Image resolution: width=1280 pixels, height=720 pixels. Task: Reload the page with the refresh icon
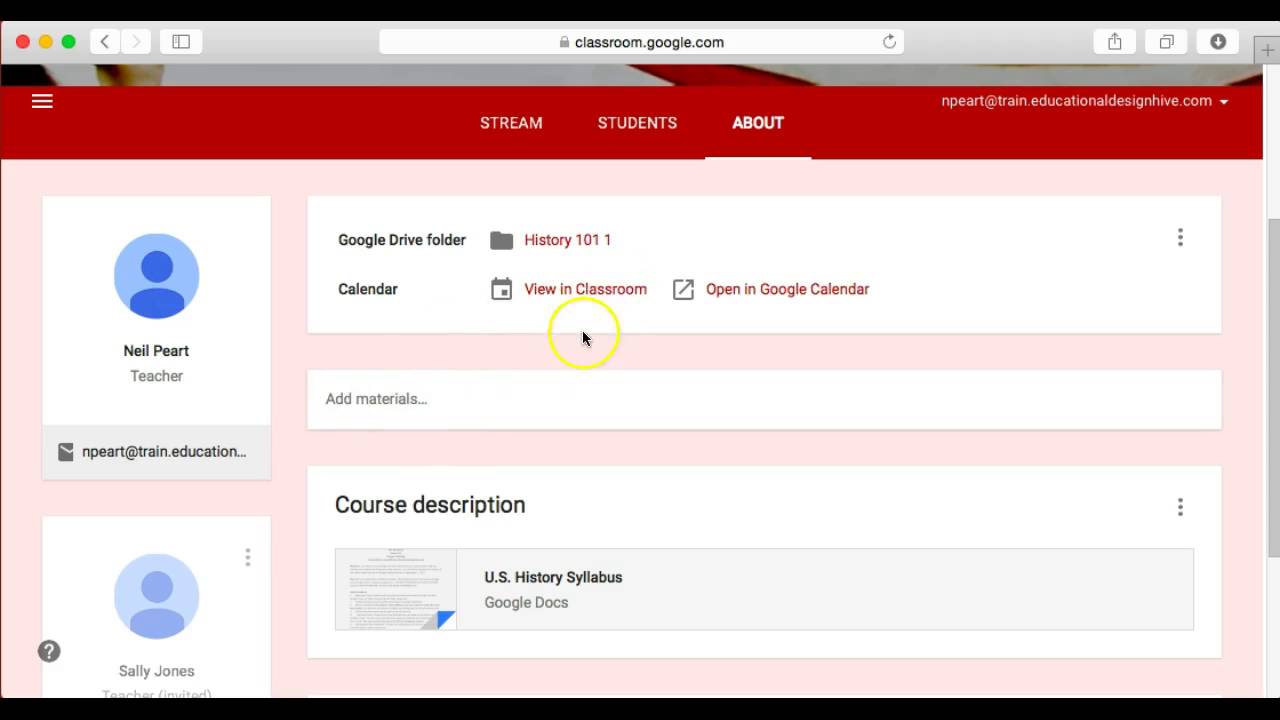889,42
